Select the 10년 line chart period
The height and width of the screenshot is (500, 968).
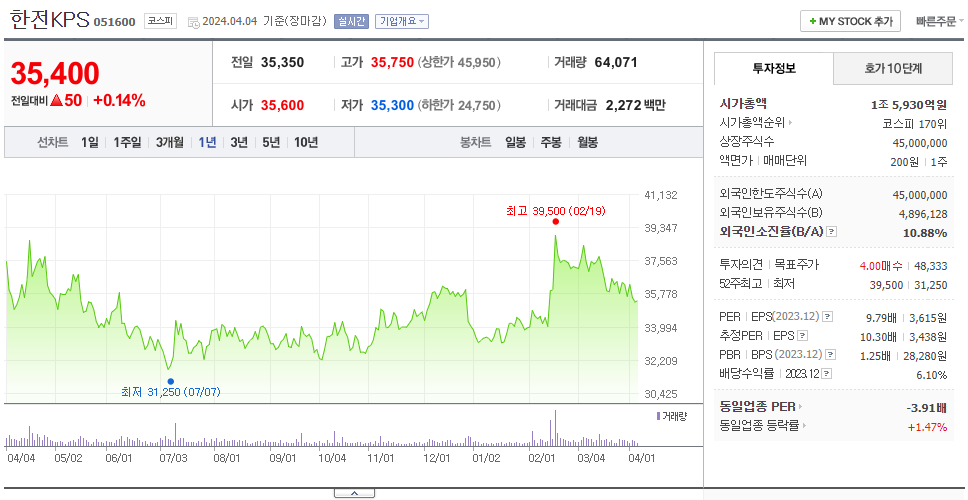pos(306,143)
